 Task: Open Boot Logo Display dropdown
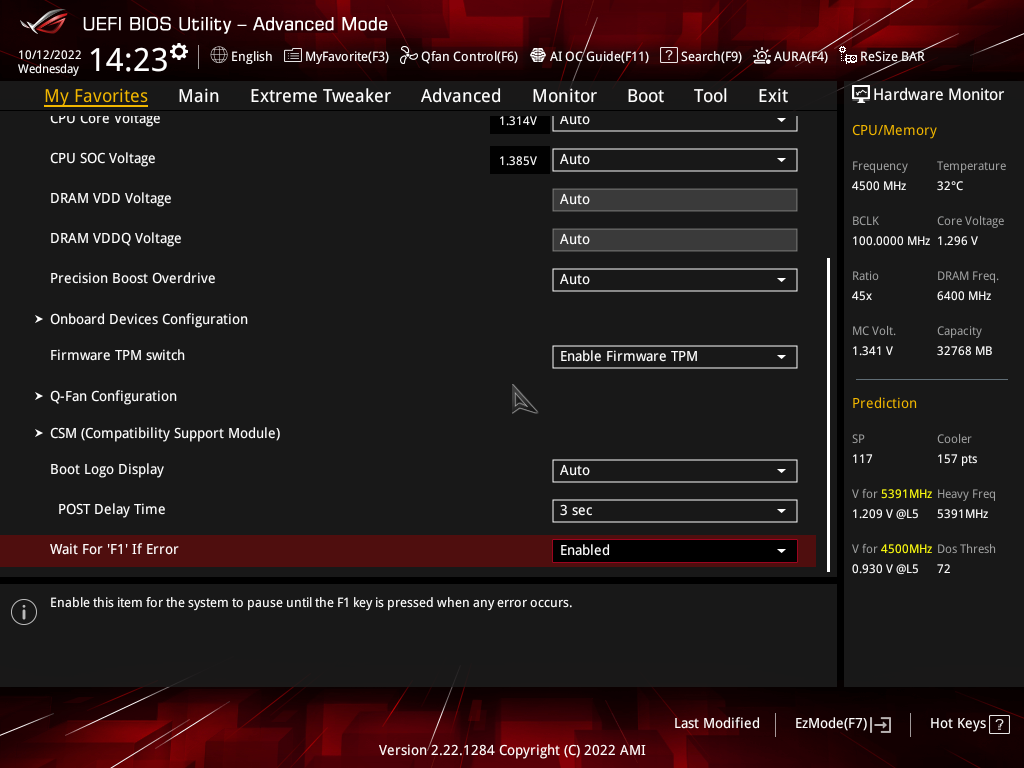(675, 471)
